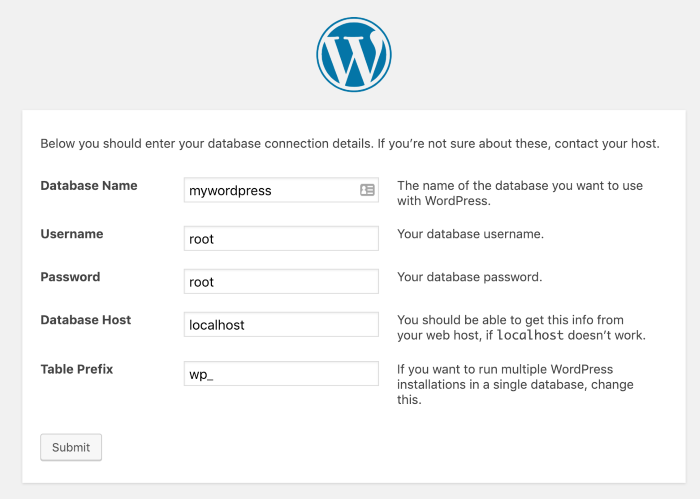Click the text 'Your database password.'

pyautogui.click(x=470, y=277)
